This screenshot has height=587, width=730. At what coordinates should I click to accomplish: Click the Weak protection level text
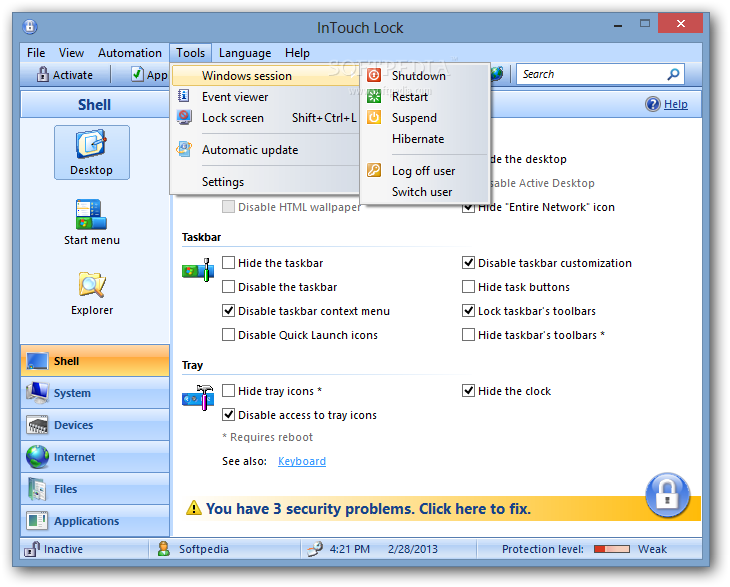pyautogui.click(x=652, y=549)
